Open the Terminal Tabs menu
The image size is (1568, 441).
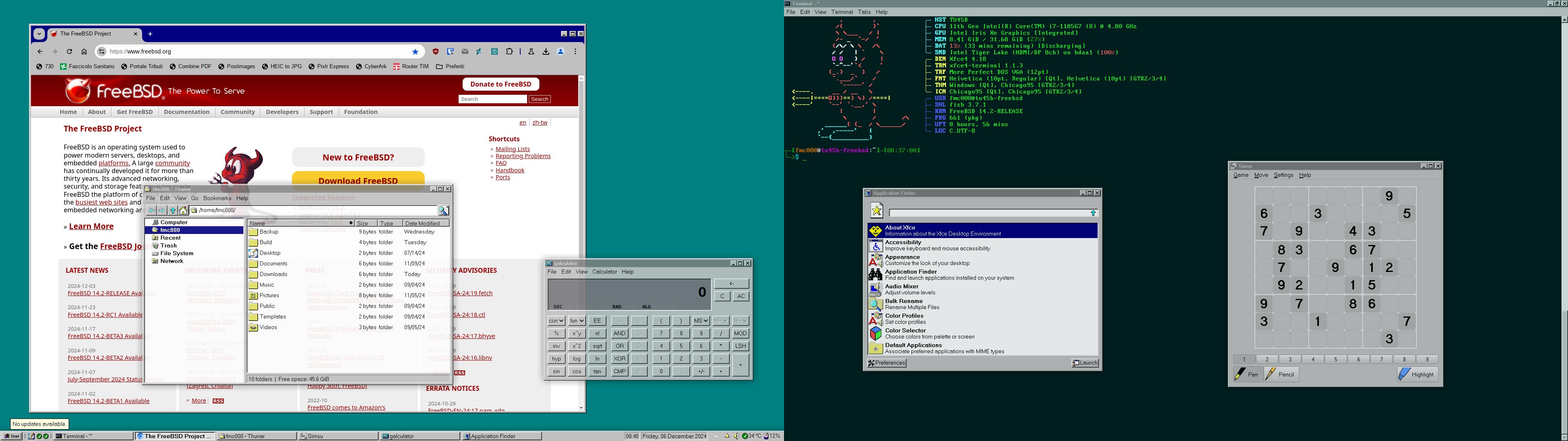(864, 12)
